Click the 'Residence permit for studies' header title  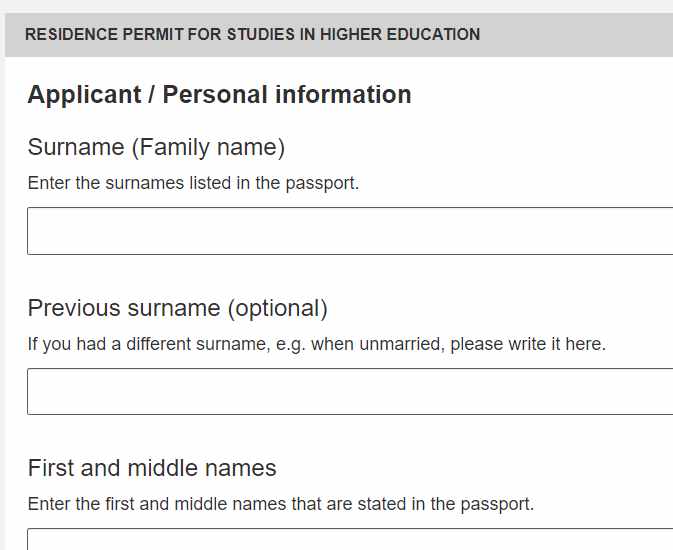(252, 34)
